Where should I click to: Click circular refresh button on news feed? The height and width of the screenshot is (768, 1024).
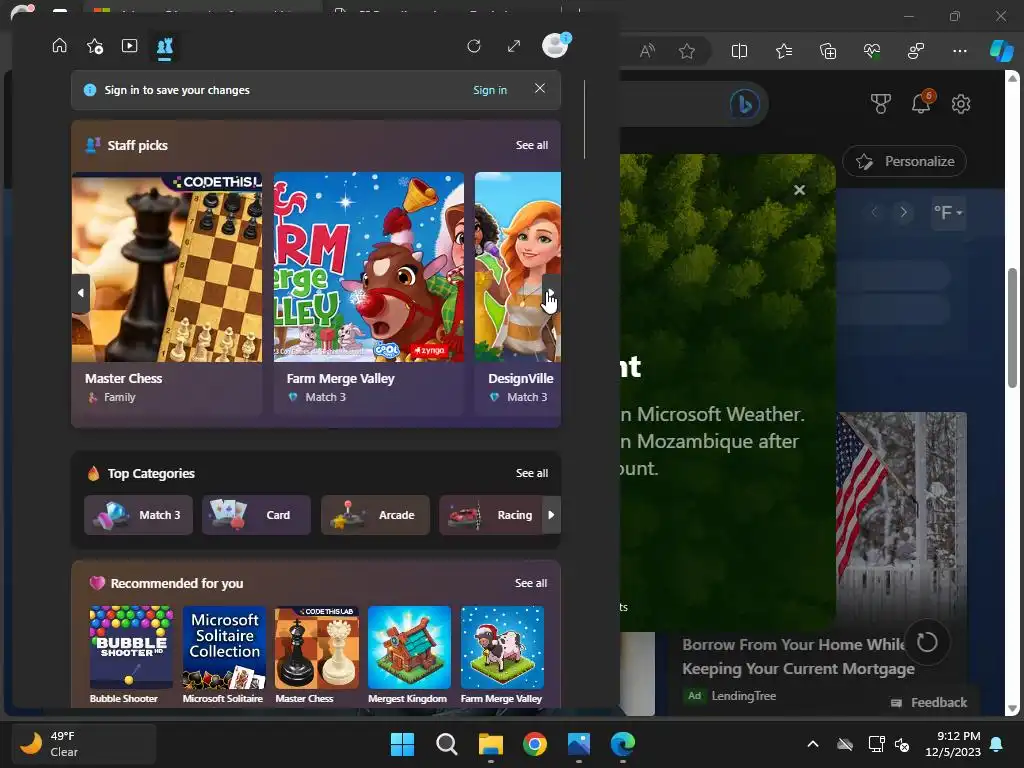(927, 642)
